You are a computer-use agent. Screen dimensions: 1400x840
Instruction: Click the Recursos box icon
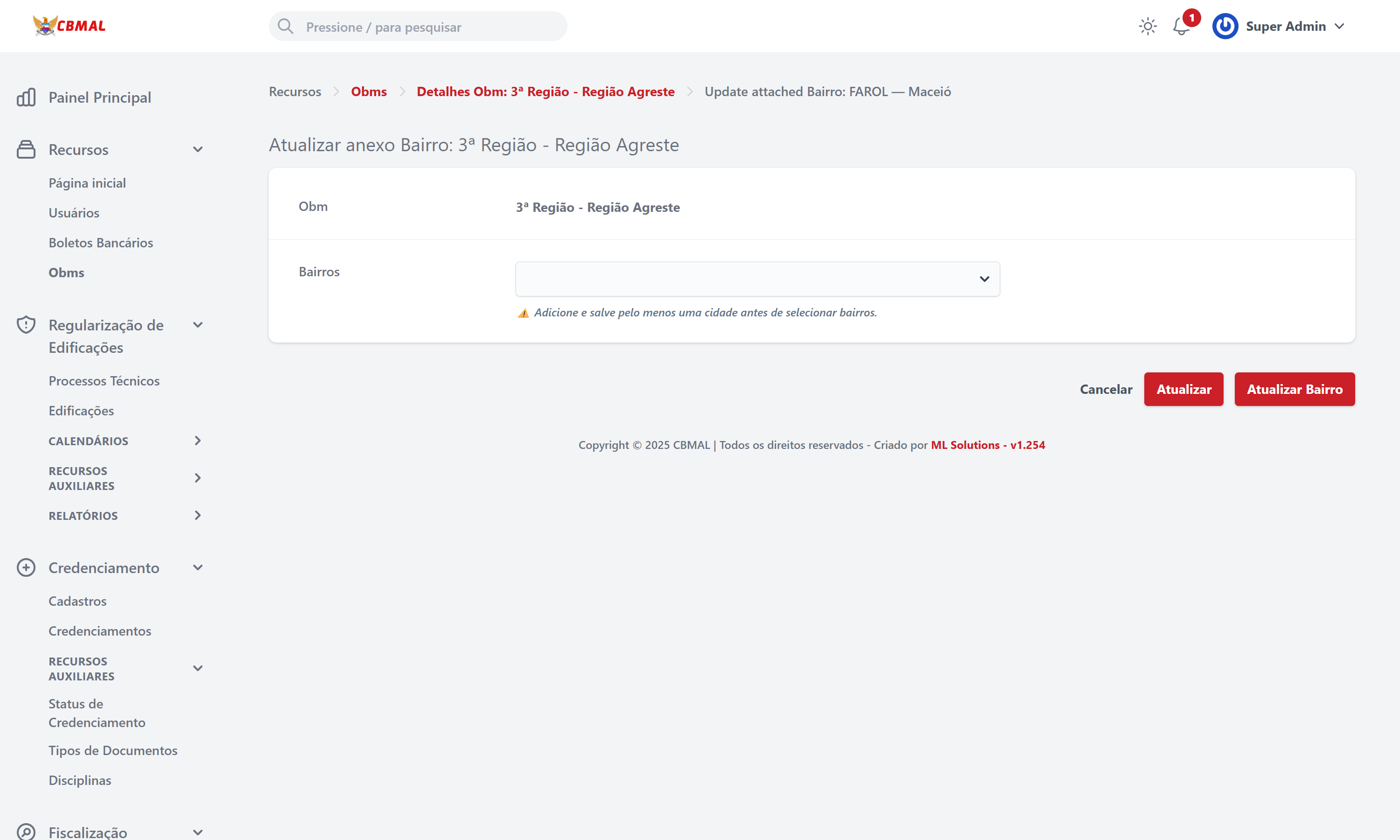pyautogui.click(x=26, y=149)
